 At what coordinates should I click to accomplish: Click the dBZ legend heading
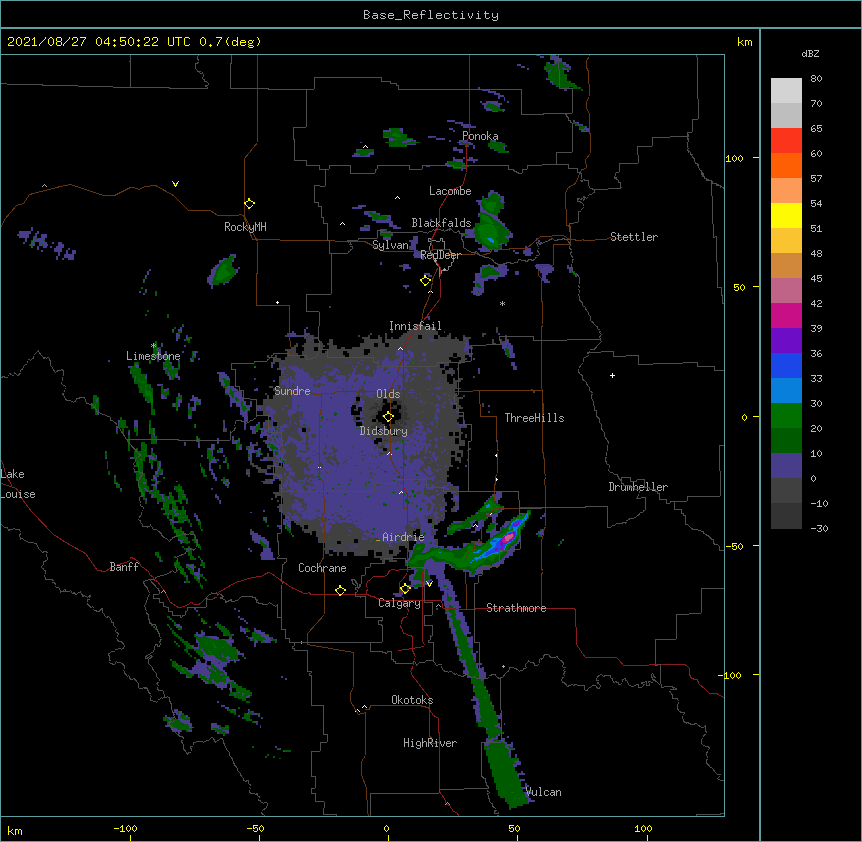click(x=810, y=54)
